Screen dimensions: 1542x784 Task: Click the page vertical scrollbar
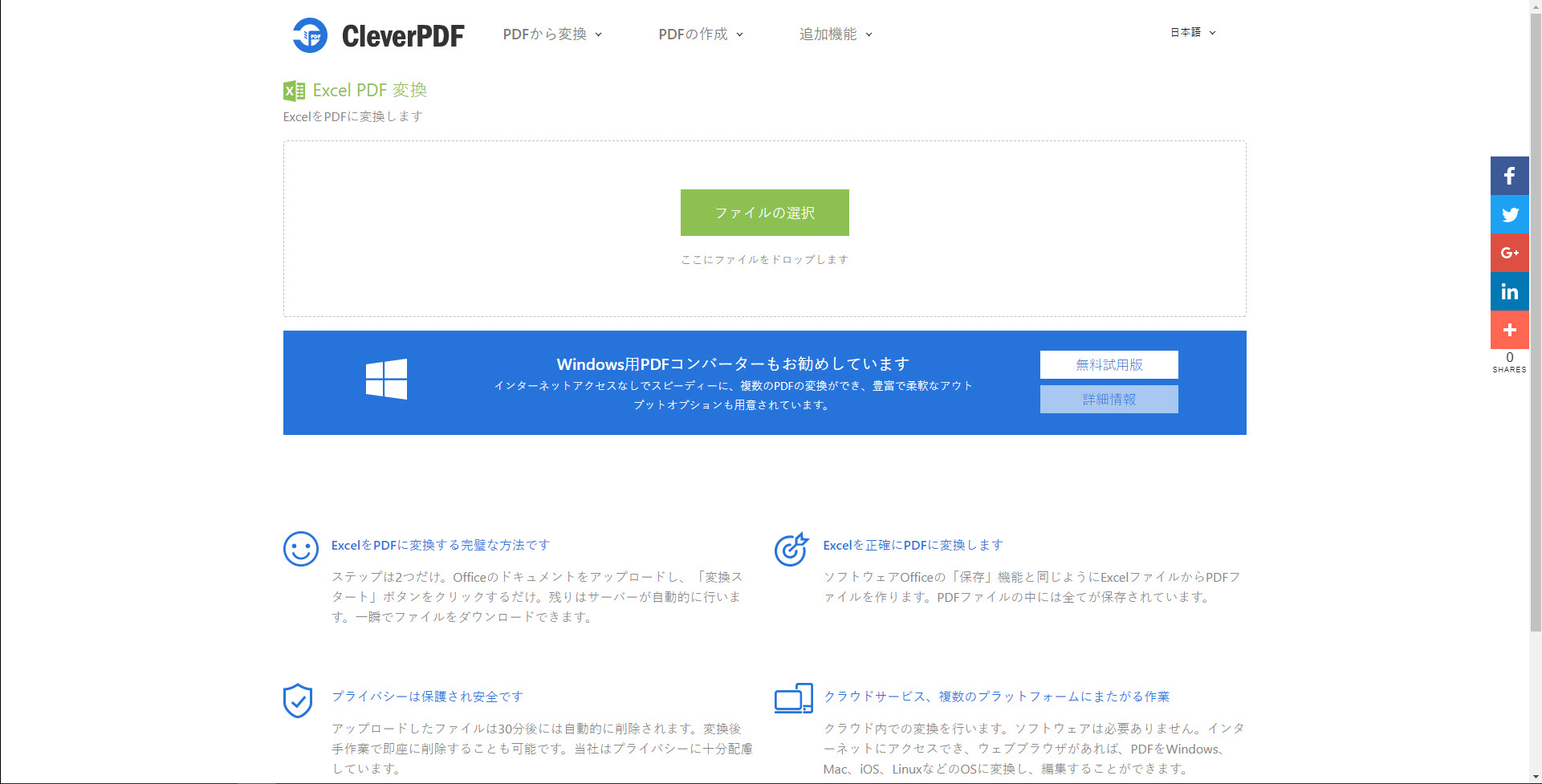coord(1536,321)
